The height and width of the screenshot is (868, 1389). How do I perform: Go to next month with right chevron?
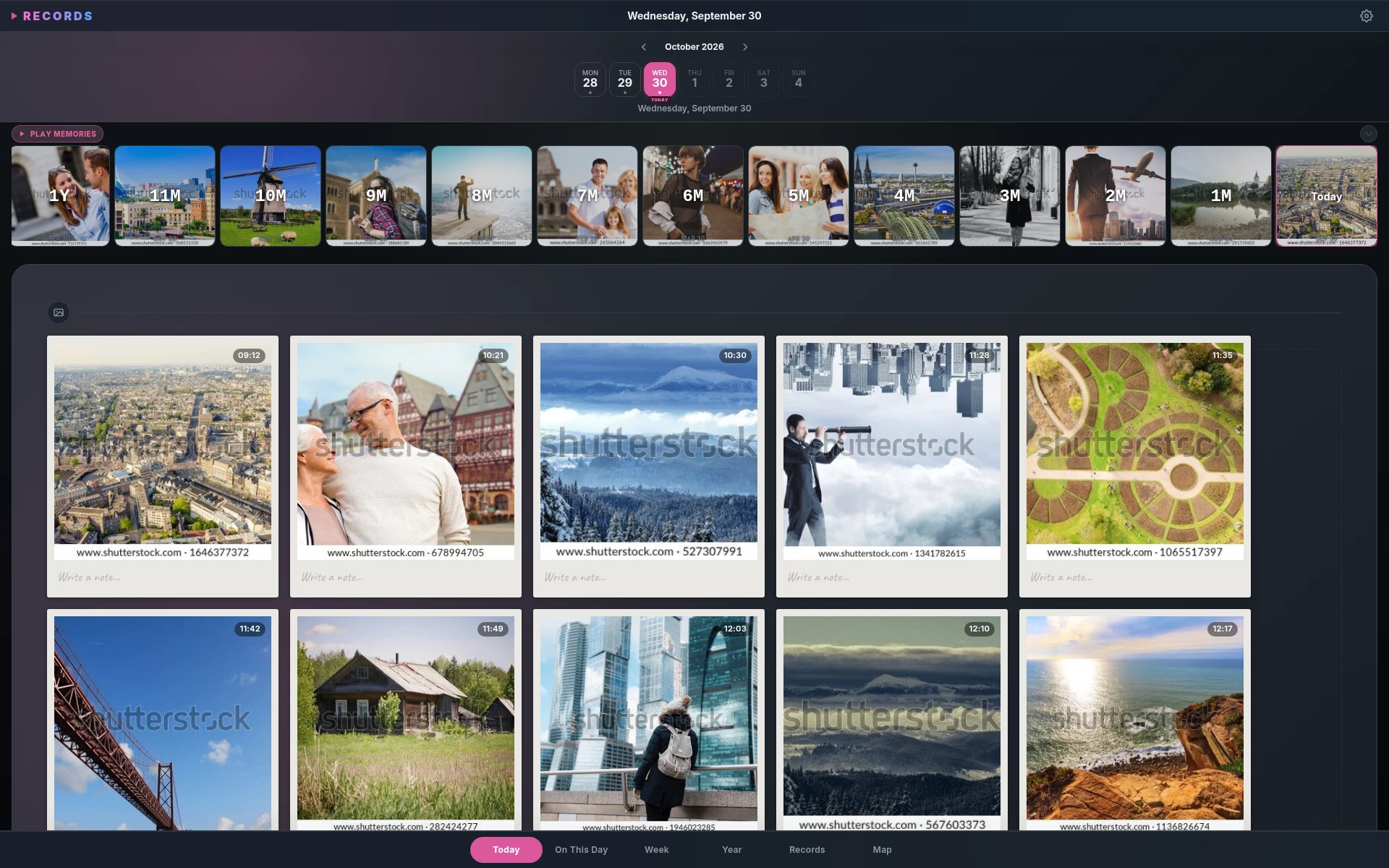click(745, 47)
